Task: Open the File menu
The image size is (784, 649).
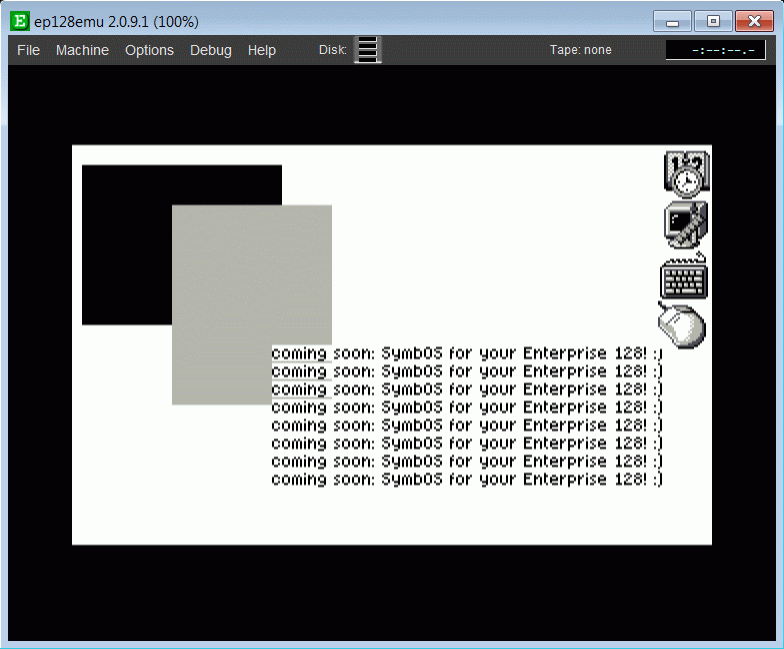Action: click(x=28, y=50)
